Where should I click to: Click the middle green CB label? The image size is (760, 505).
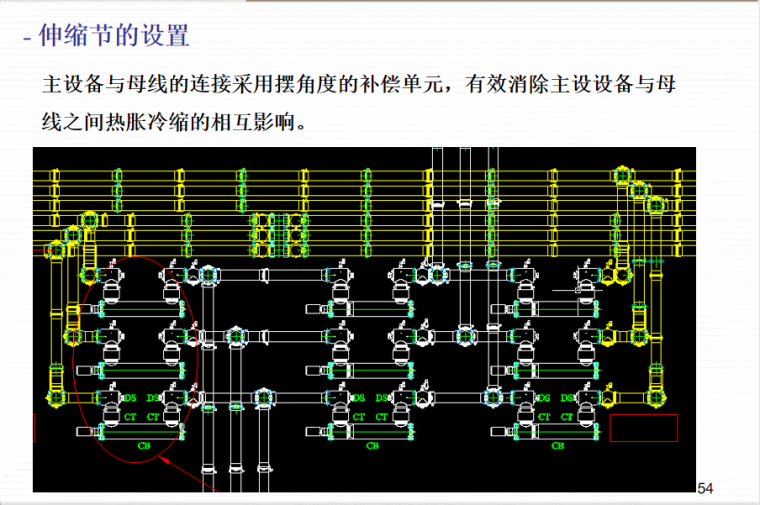click(x=372, y=444)
